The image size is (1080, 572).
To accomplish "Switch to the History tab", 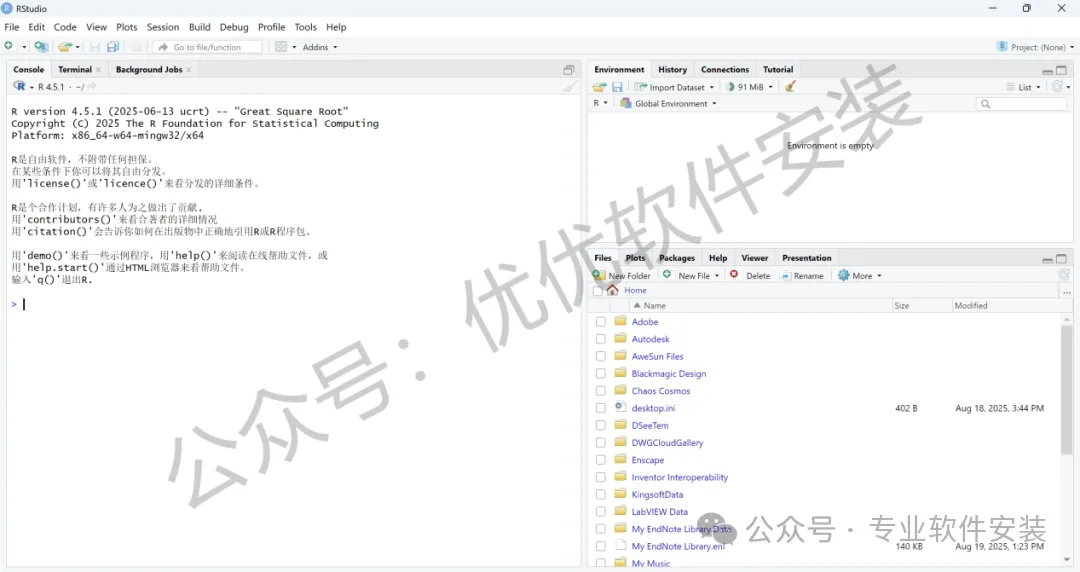I will (x=672, y=70).
